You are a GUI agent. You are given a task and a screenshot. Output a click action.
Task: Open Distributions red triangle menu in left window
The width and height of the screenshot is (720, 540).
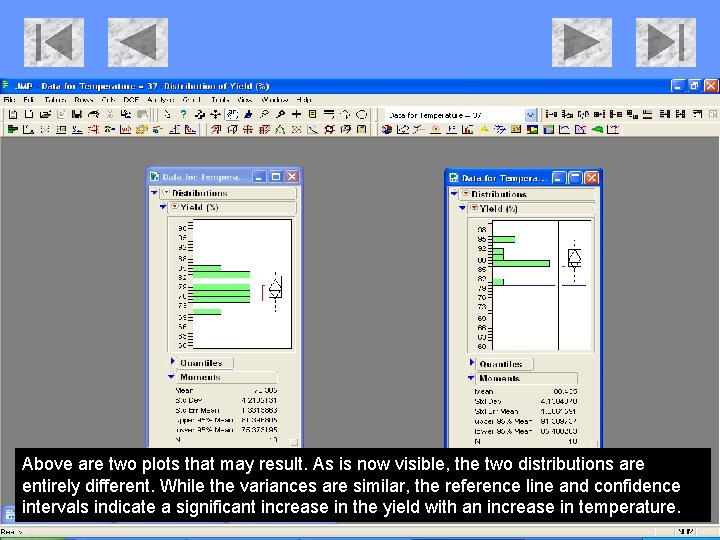point(166,193)
